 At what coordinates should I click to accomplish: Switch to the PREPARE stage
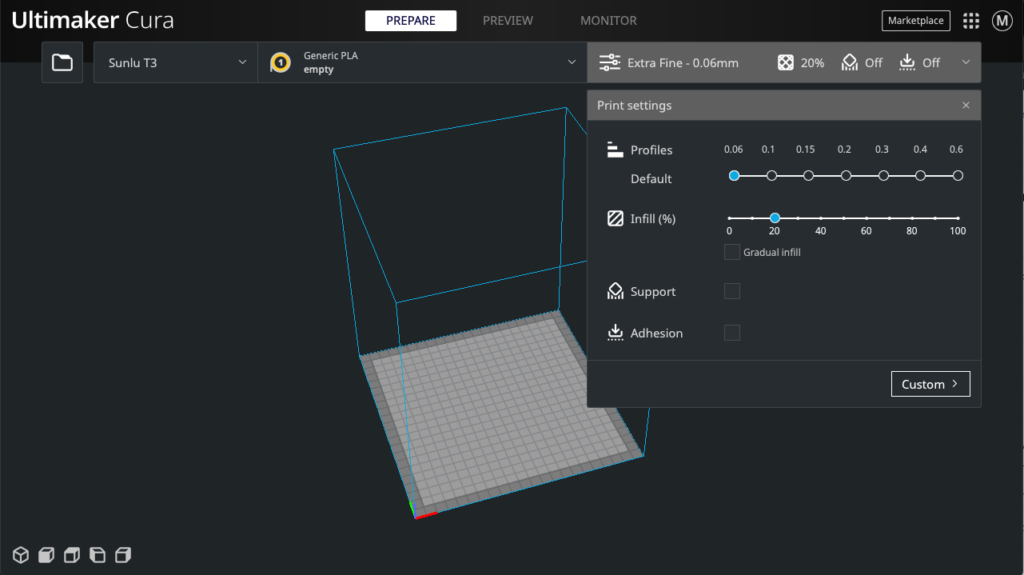point(411,21)
